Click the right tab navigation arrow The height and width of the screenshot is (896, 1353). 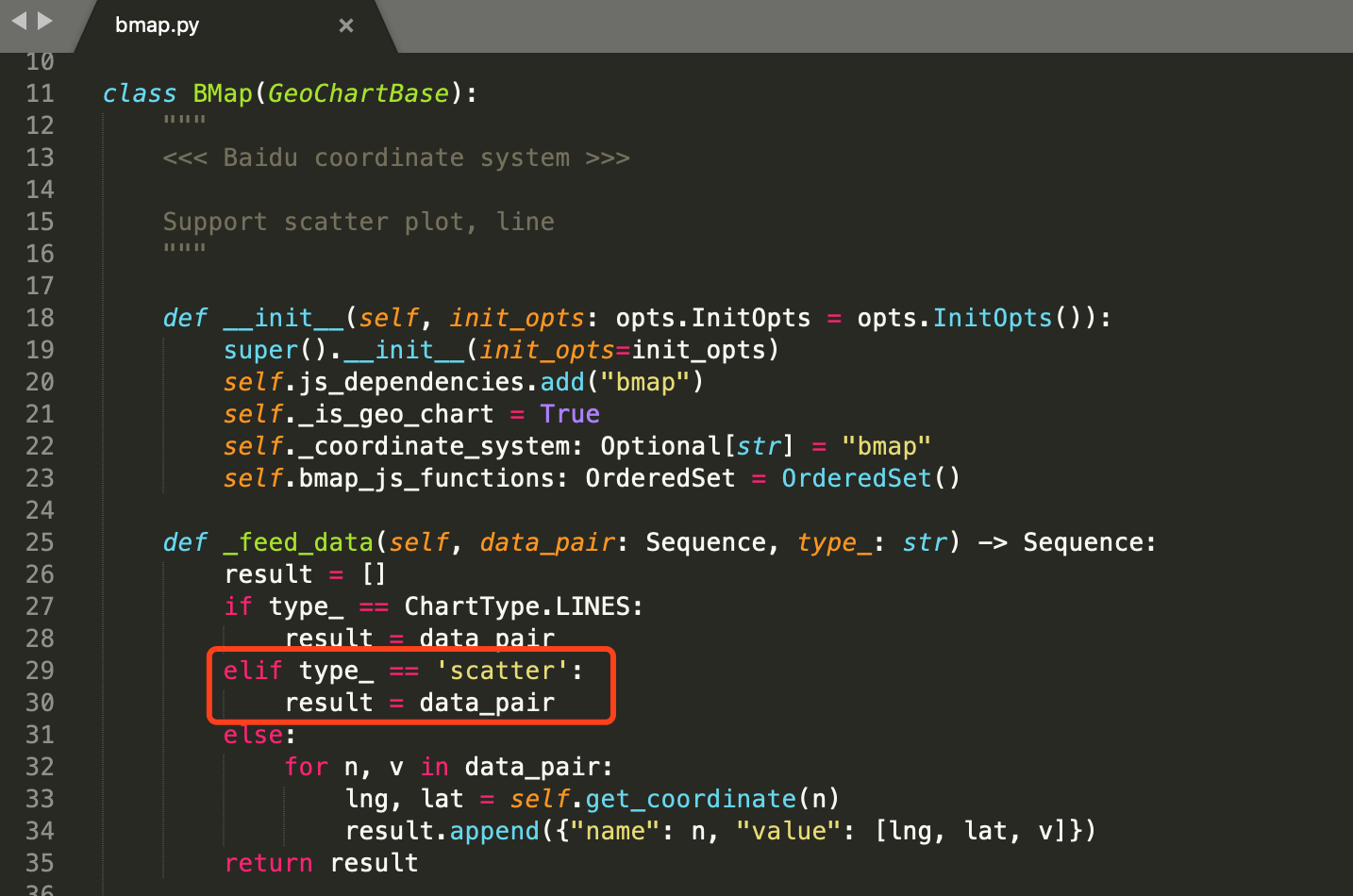pyautogui.click(x=44, y=20)
